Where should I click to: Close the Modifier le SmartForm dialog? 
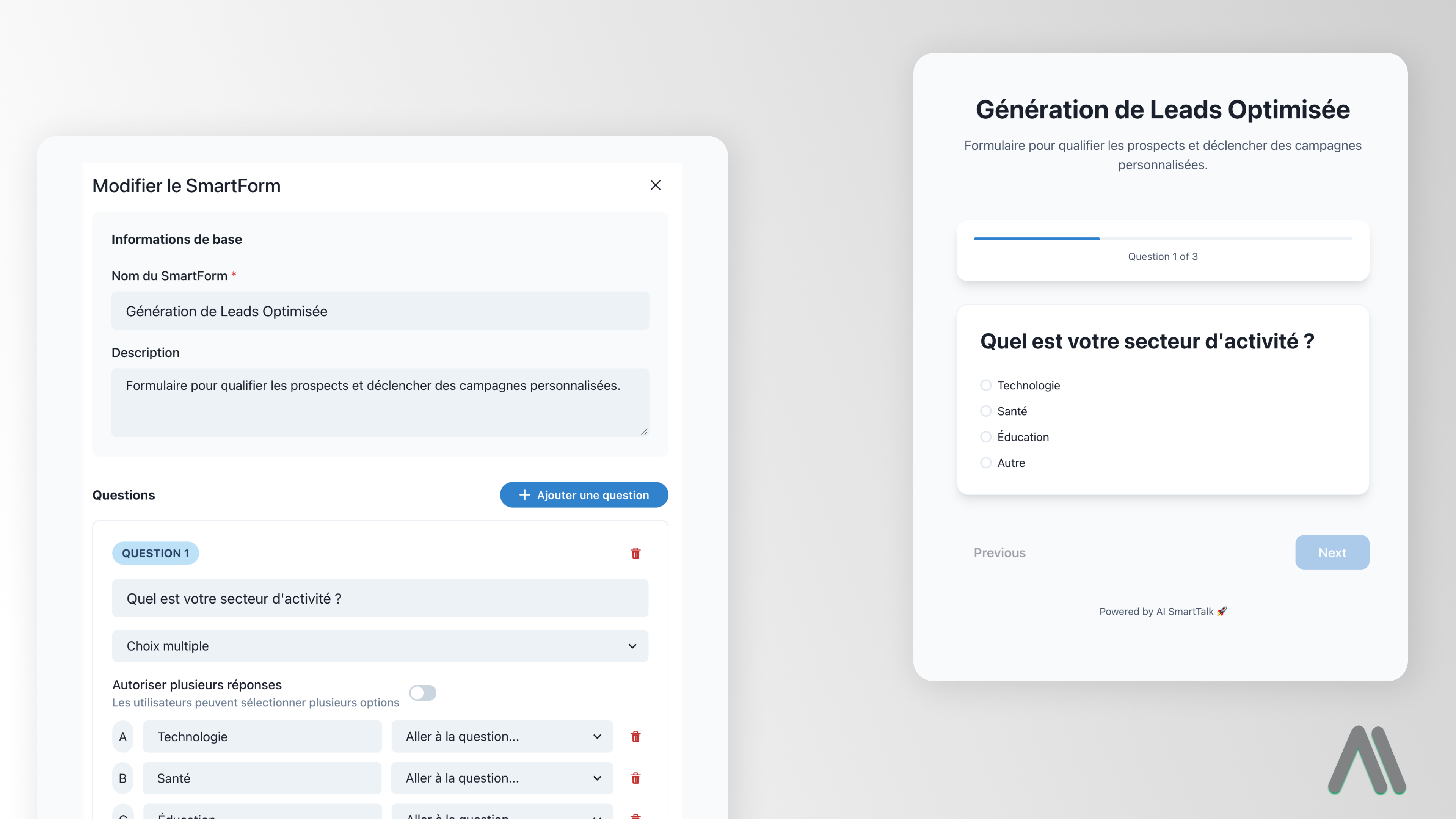coord(655,185)
